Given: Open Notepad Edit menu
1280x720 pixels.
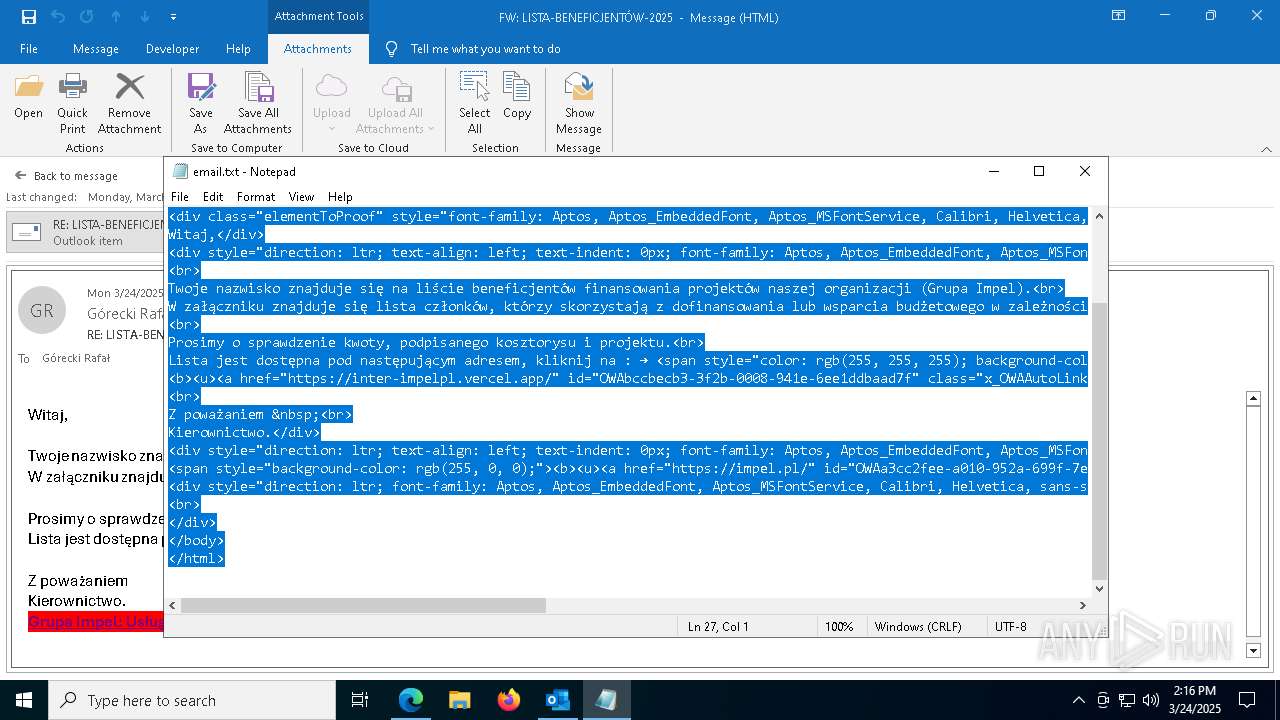Looking at the screenshot, I should tap(213, 197).
